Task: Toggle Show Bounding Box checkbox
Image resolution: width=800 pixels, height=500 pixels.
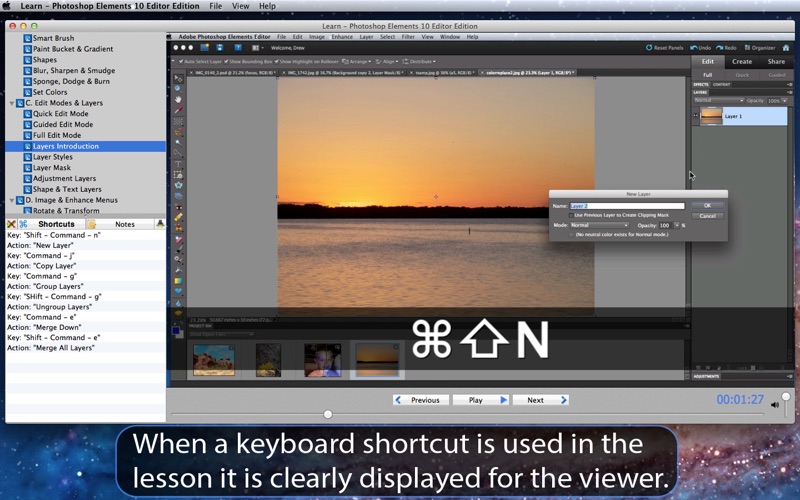Action: coord(226,61)
